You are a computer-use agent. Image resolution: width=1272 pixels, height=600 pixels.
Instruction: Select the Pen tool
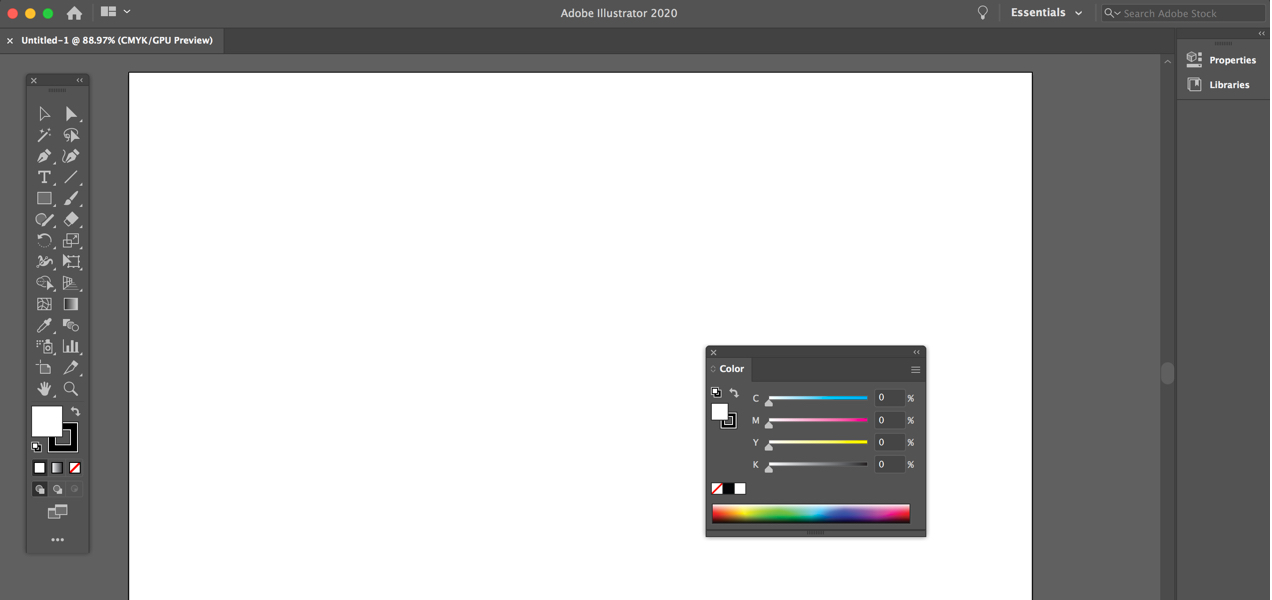(44, 156)
